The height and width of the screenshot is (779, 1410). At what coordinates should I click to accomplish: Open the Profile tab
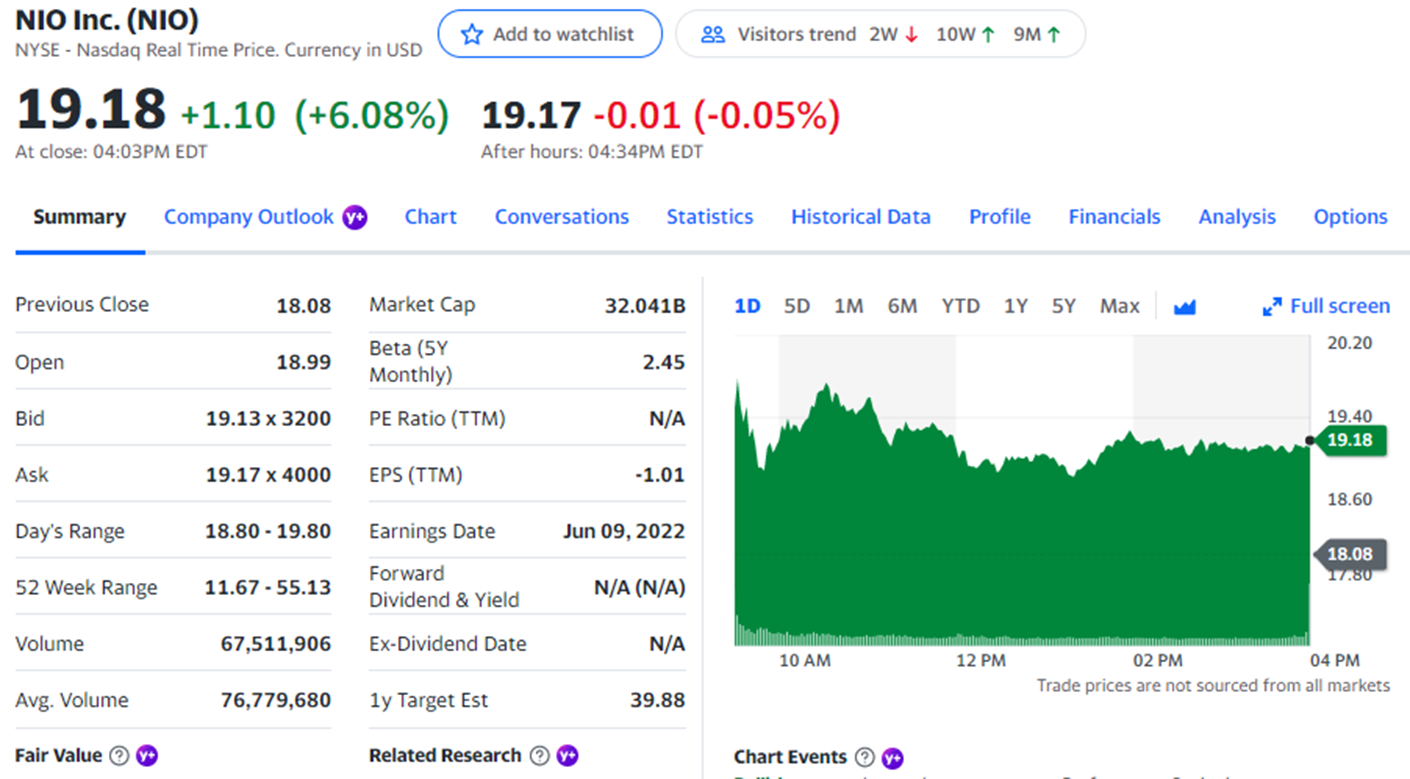pyautogui.click(x=1000, y=217)
